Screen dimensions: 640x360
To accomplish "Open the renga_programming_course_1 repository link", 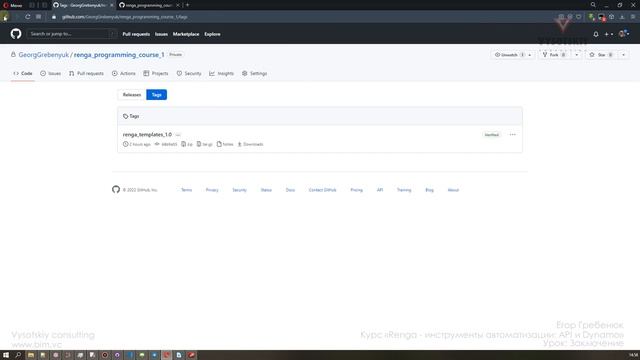I will [119, 55].
